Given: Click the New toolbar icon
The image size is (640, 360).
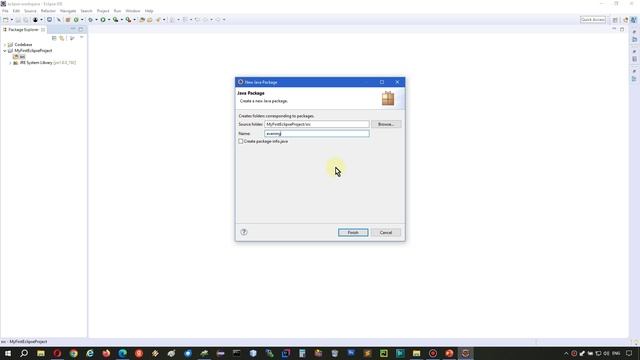Looking at the screenshot, I should coord(5,20).
